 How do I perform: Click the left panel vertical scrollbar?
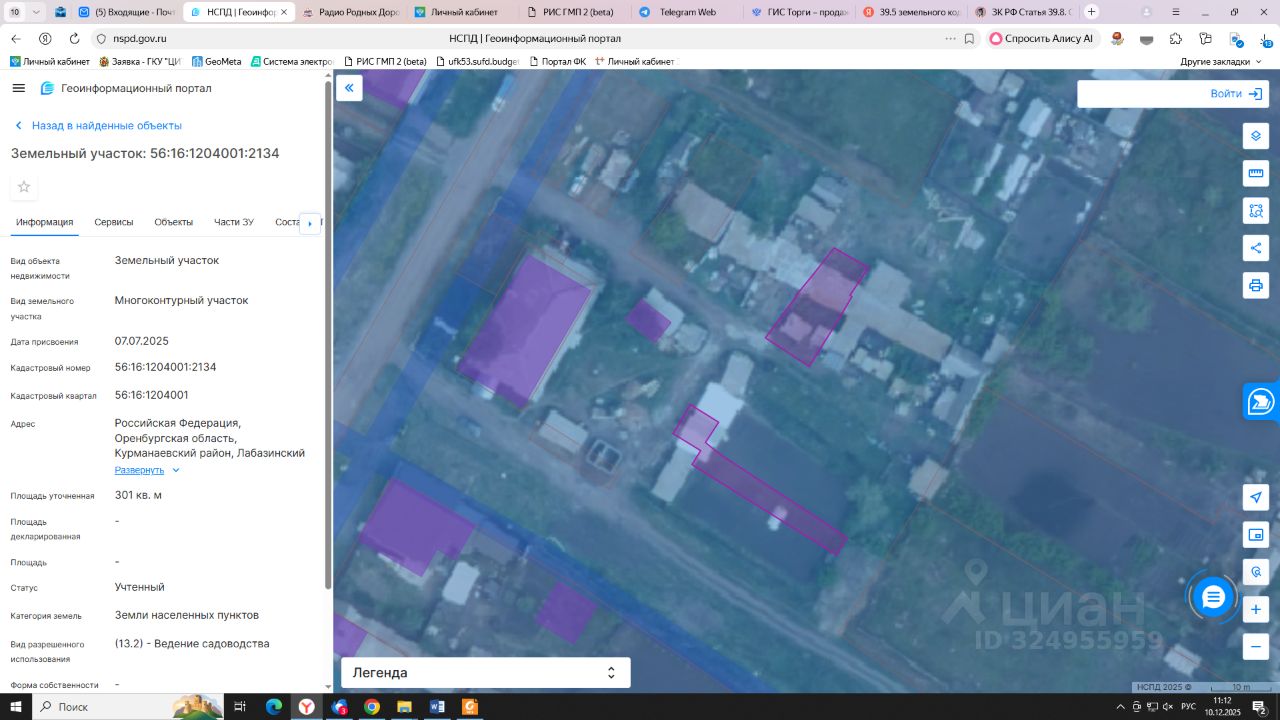pyautogui.click(x=328, y=335)
